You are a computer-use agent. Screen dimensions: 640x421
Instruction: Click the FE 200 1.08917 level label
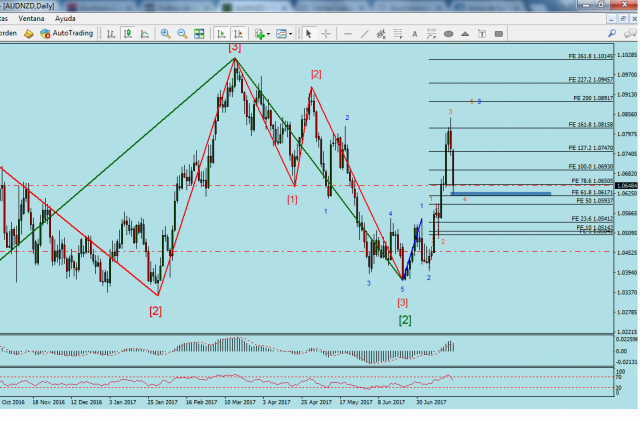[x=593, y=98]
